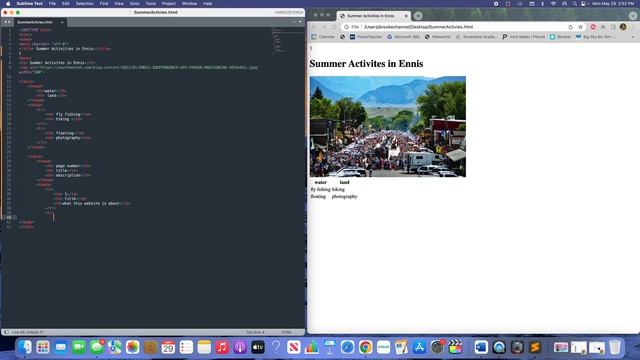Screen dimensions: 640x360
Task: Click the 'Summer Activites in Ennis' heading
Action: [366, 64]
